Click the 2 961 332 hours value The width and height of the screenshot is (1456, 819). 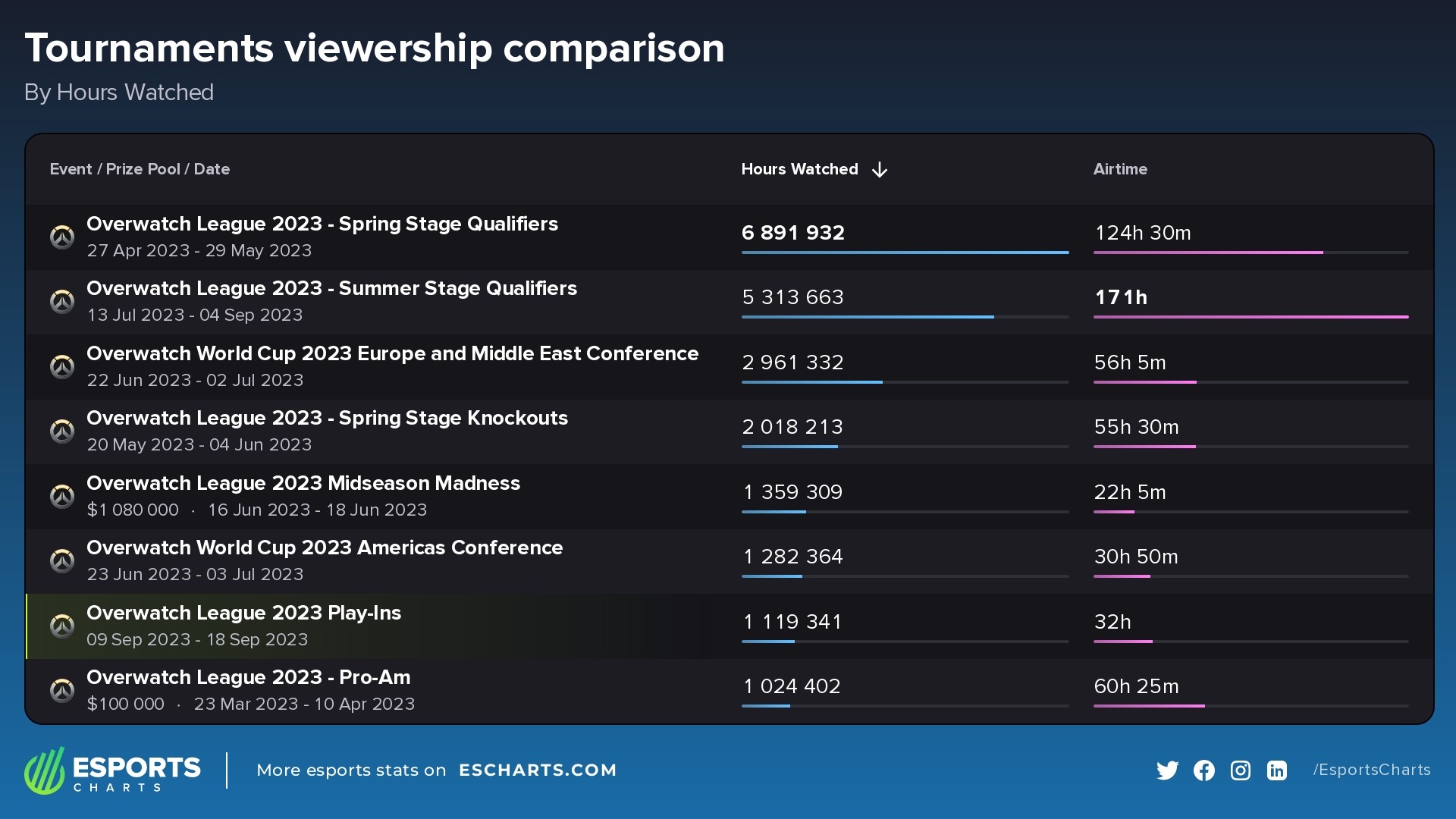click(x=793, y=362)
